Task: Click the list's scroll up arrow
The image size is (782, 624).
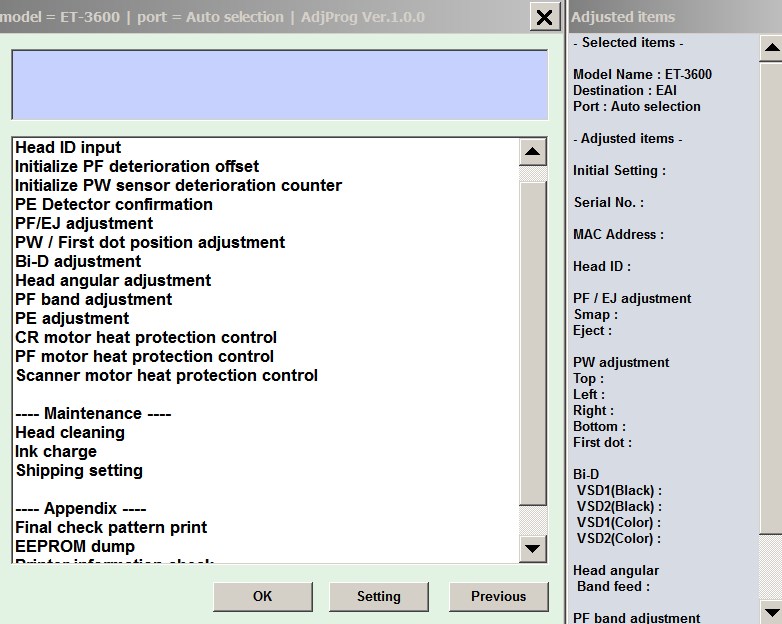Action: tap(533, 152)
